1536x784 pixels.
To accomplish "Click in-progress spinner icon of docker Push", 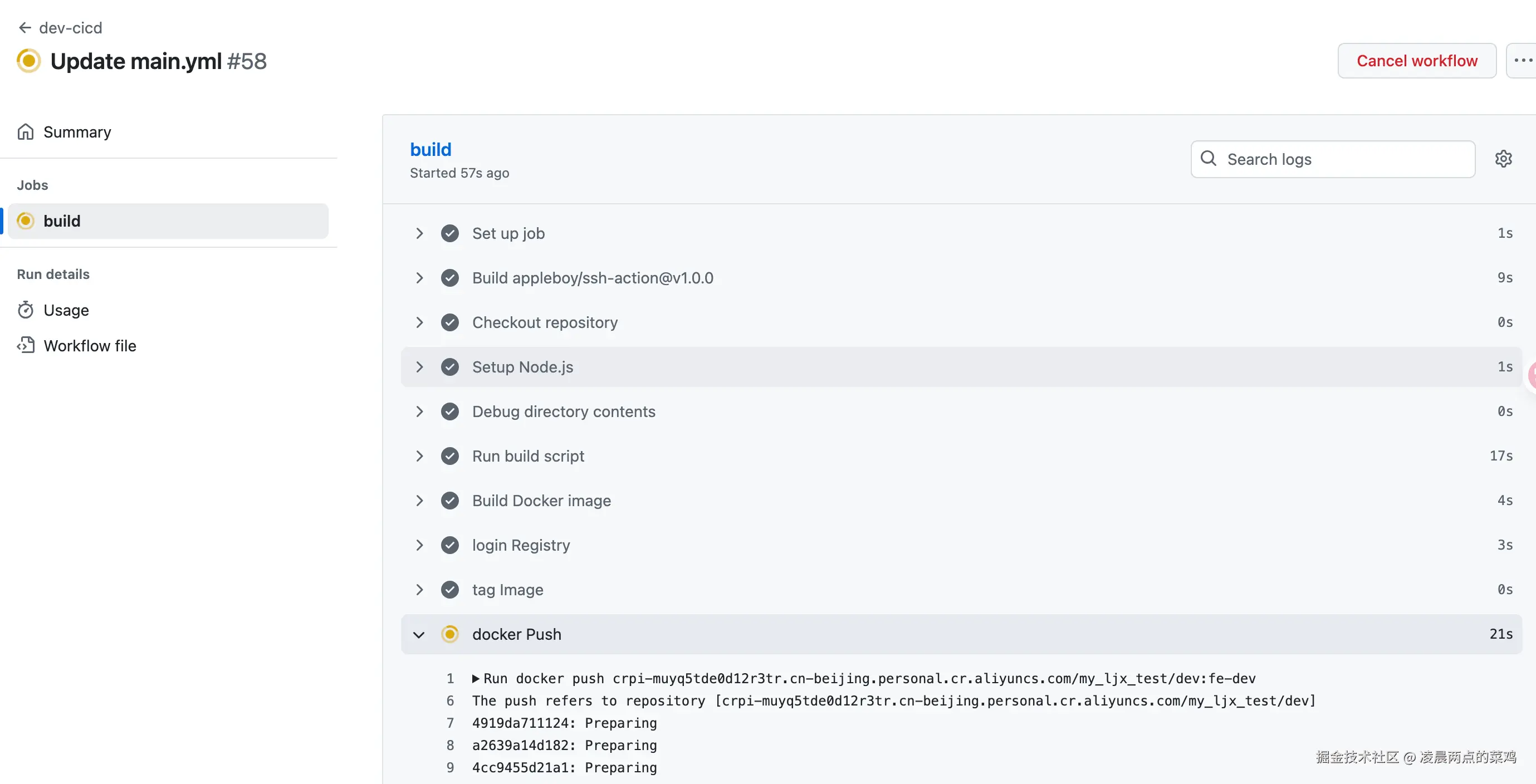I will (450, 634).
